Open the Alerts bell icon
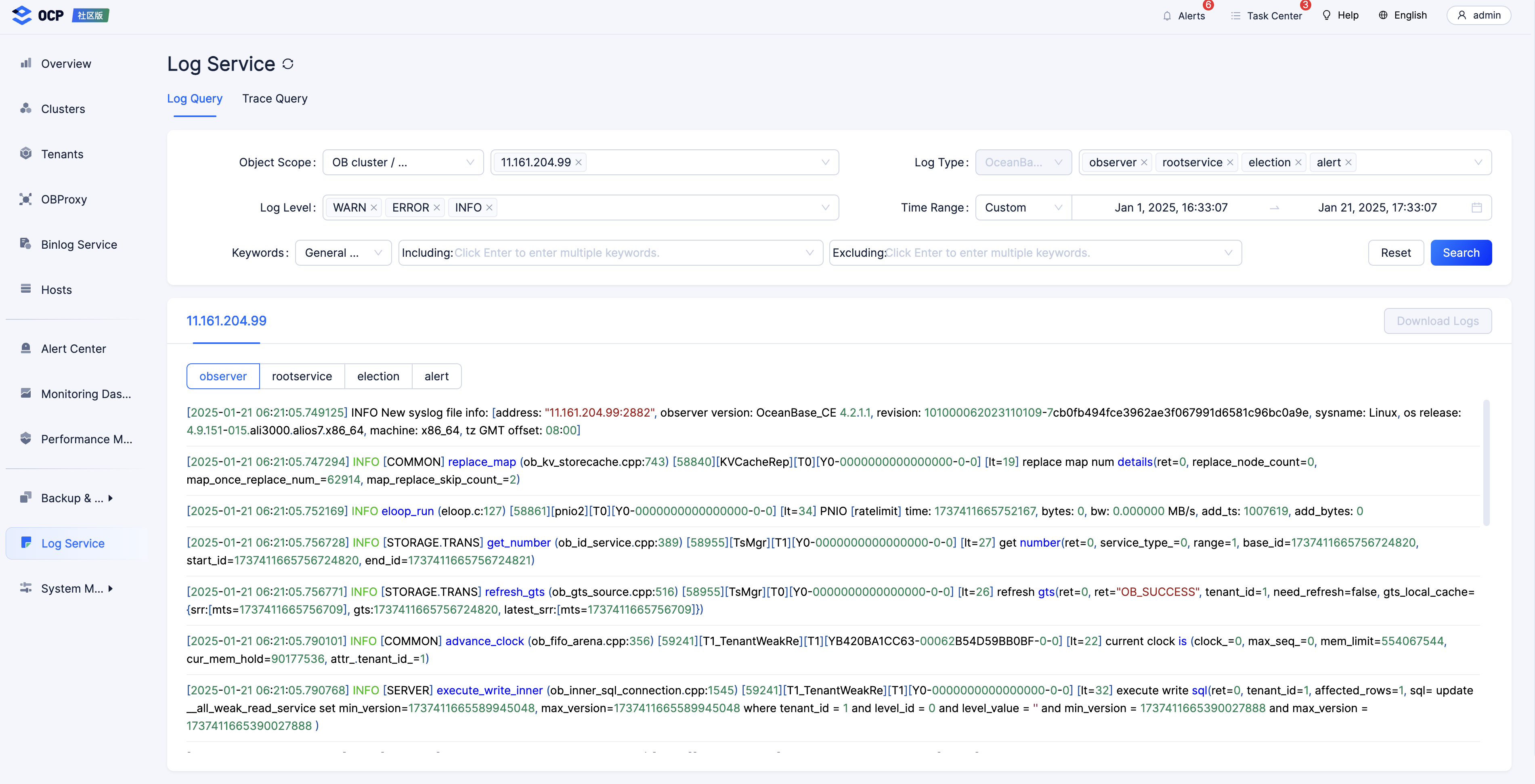Viewport: 1535px width, 784px height. 1167,16
